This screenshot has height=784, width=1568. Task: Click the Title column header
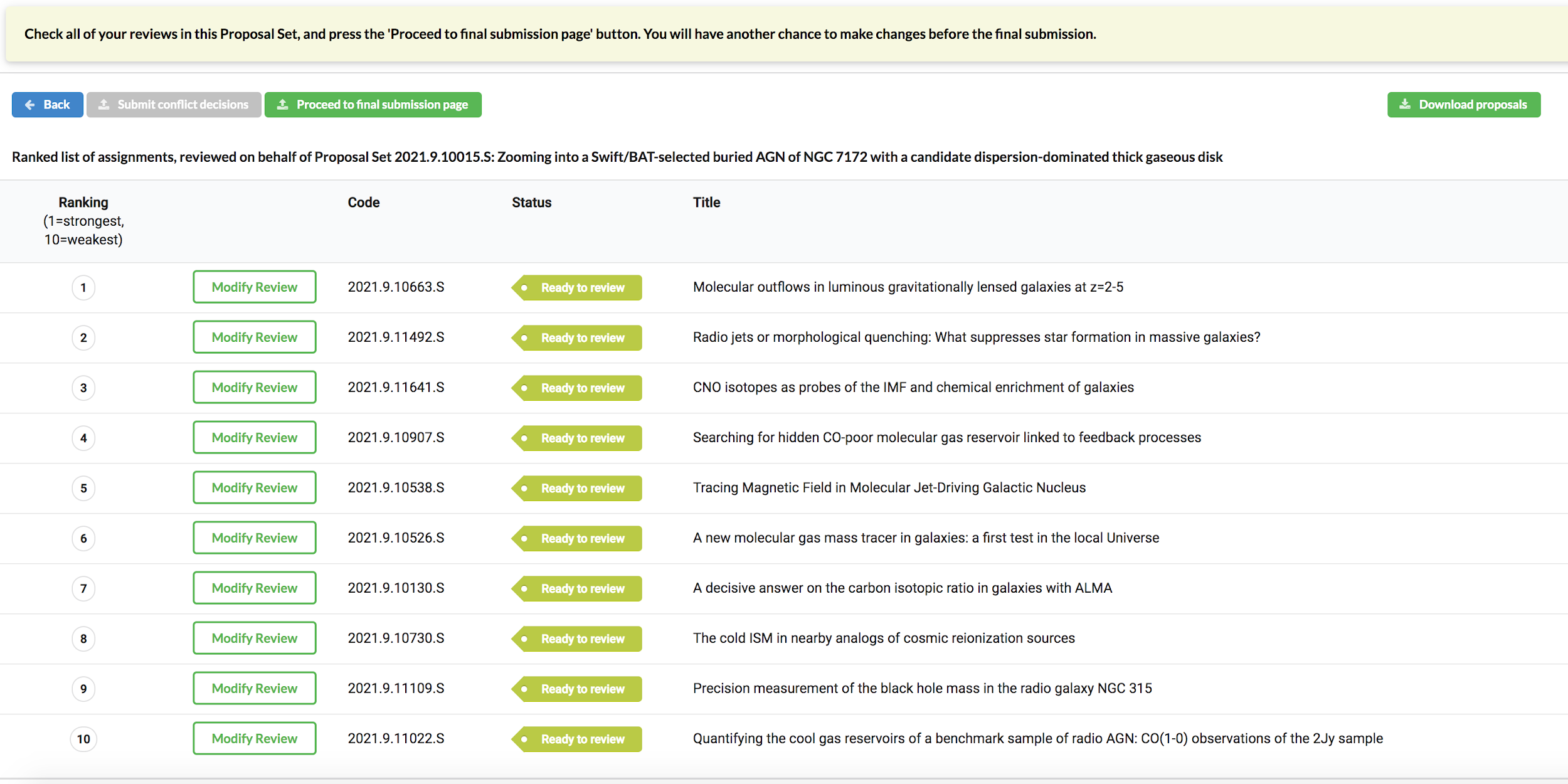(706, 203)
